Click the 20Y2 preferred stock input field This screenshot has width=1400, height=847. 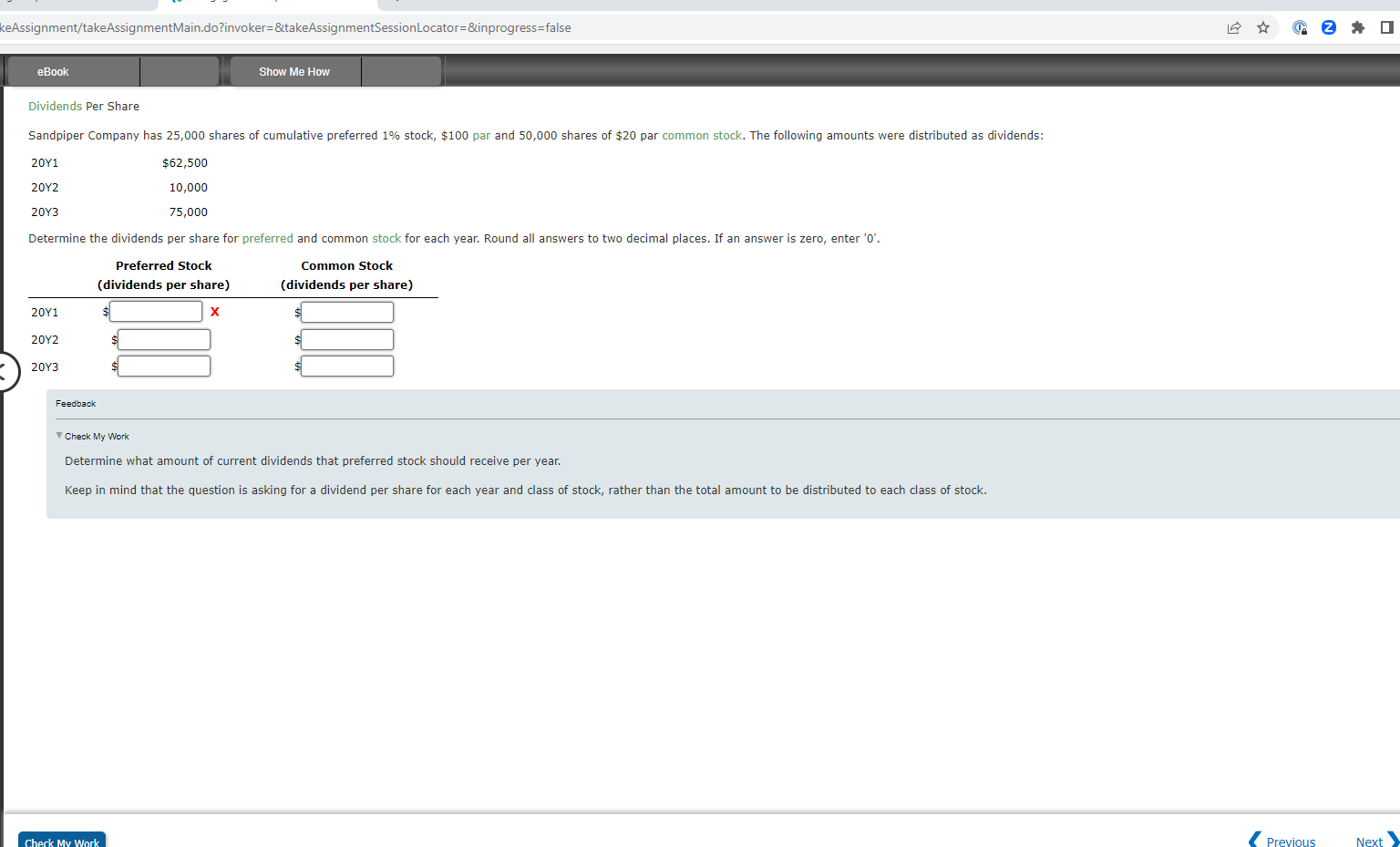coord(164,339)
